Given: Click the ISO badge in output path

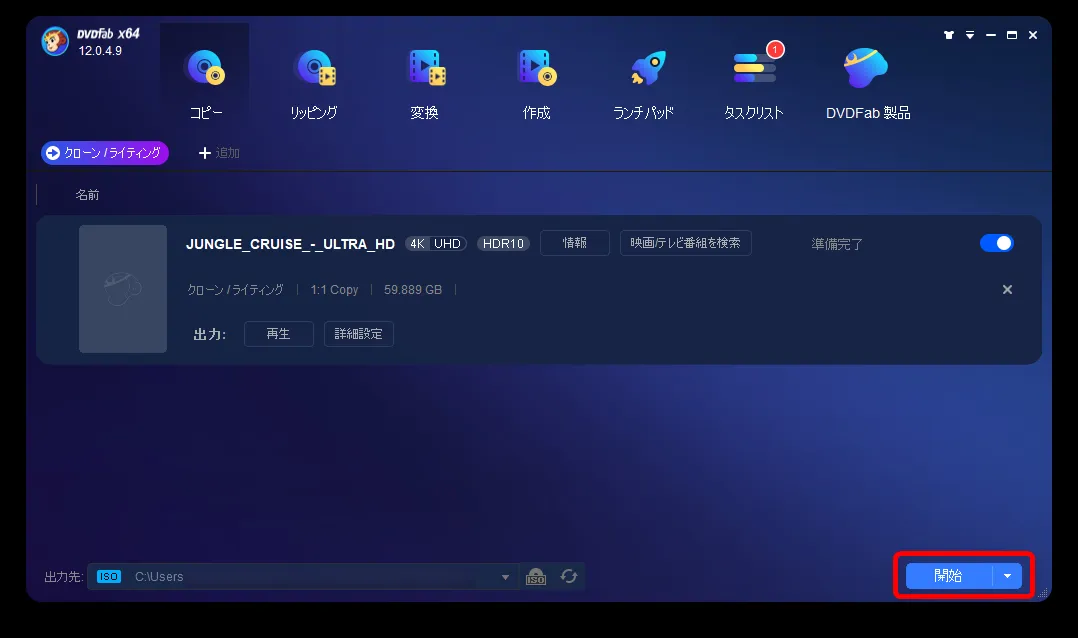Looking at the screenshot, I should [x=109, y=576].
